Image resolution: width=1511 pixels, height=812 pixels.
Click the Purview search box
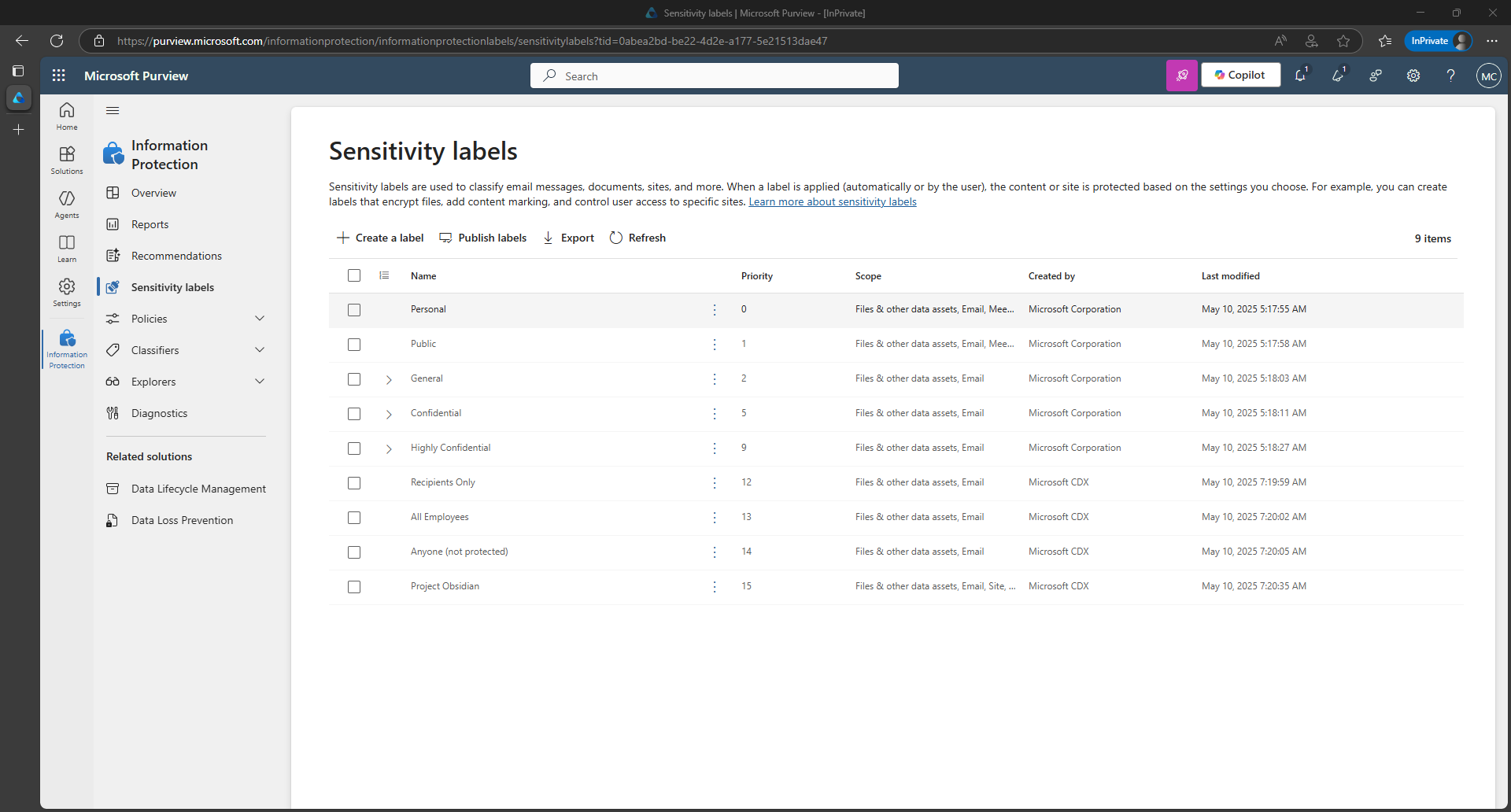pos(715,76)
